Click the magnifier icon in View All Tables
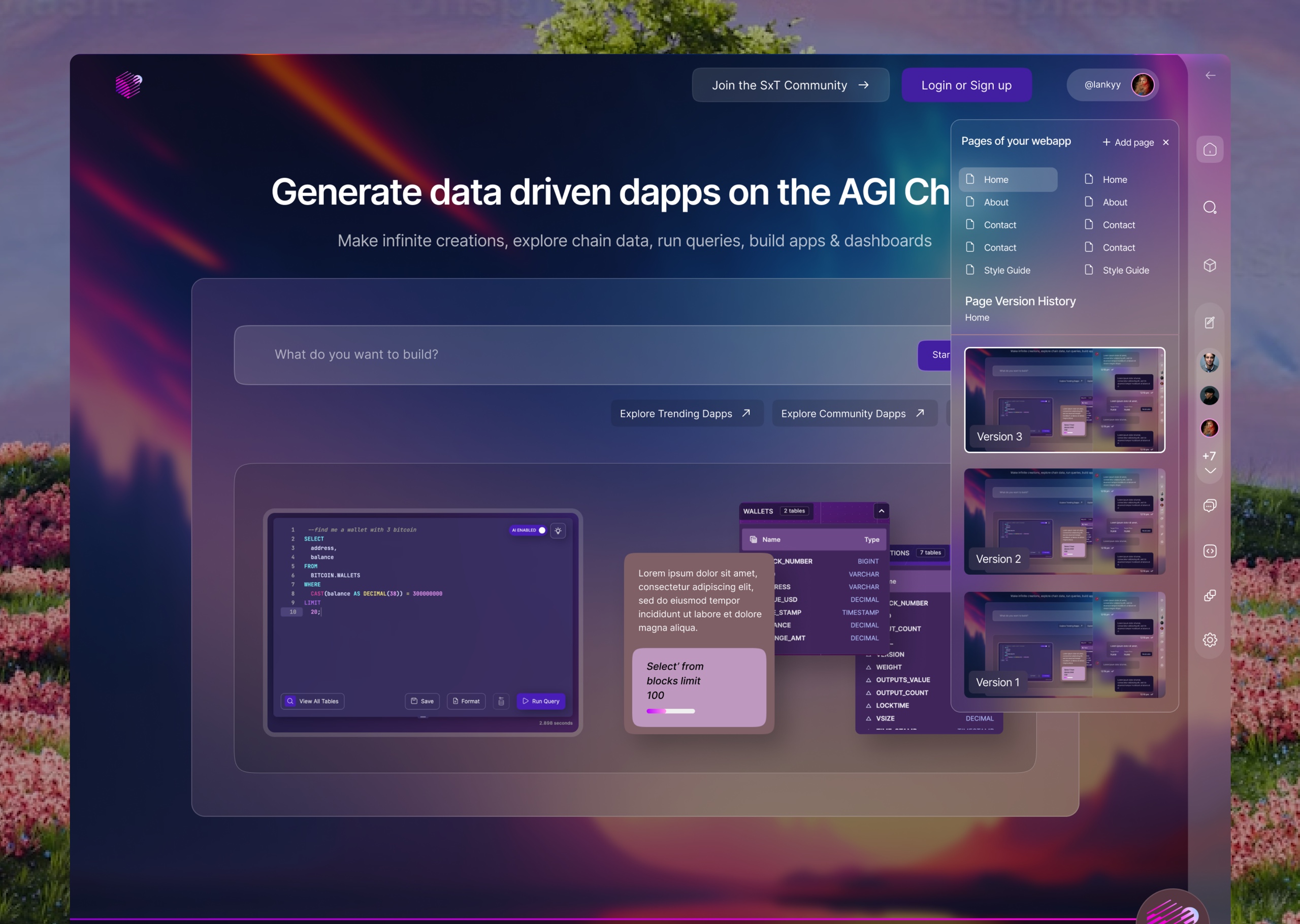This screenshot has height=924, width=1300. [290, 701]
